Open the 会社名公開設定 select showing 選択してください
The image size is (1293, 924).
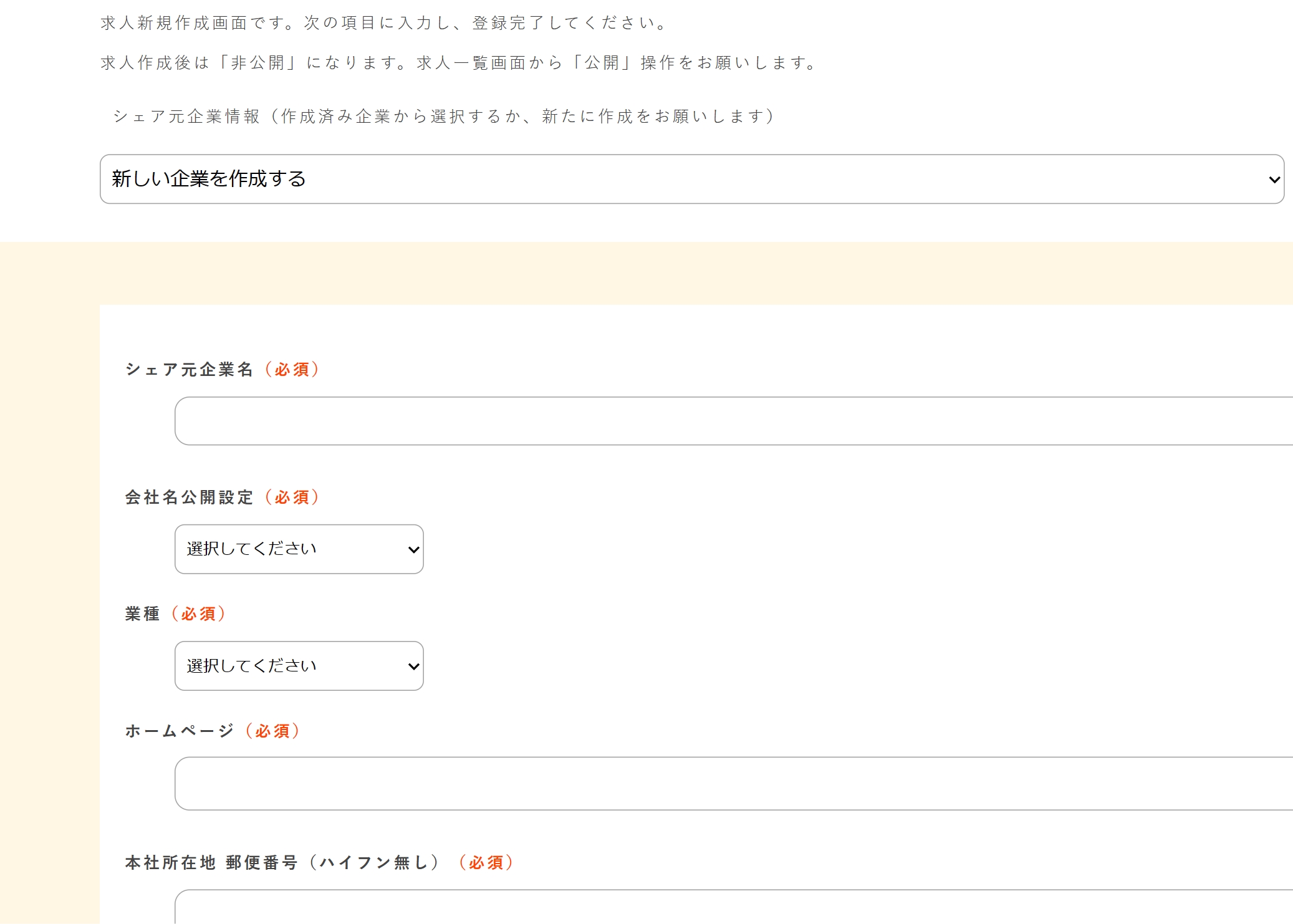coord(299,549)
